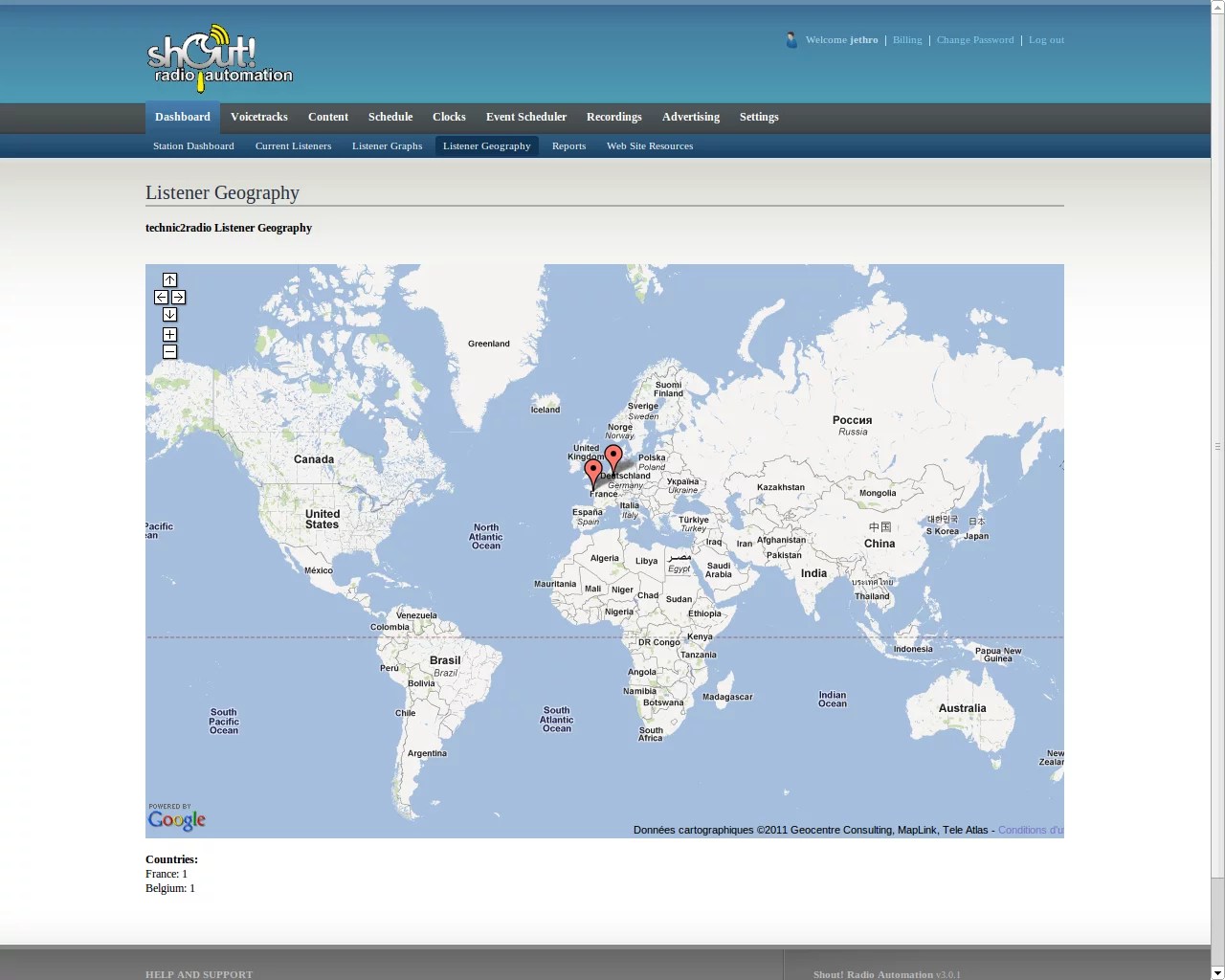Pan the map up with arrow icon
The image size is (1225, 980).
[x=169, y=279]
